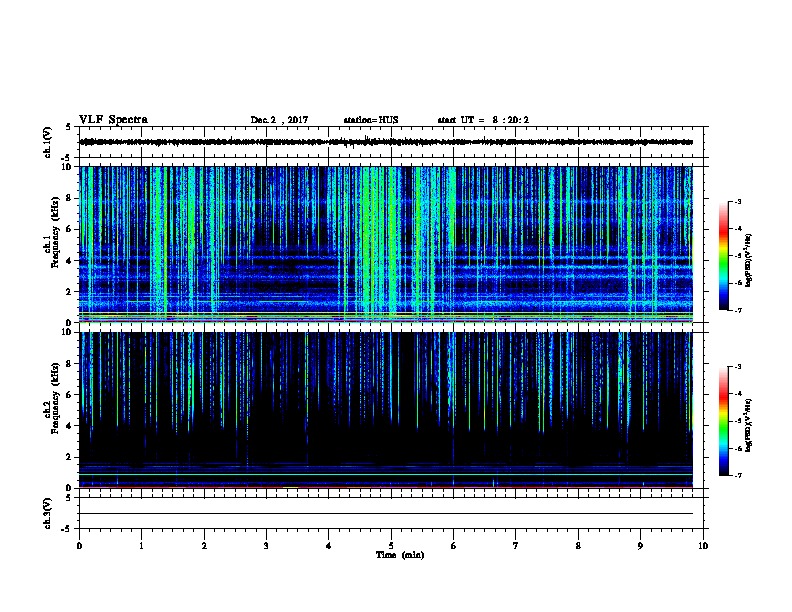Click time axis tick label "9"
792x612 pixels.
tap(640, 546)
